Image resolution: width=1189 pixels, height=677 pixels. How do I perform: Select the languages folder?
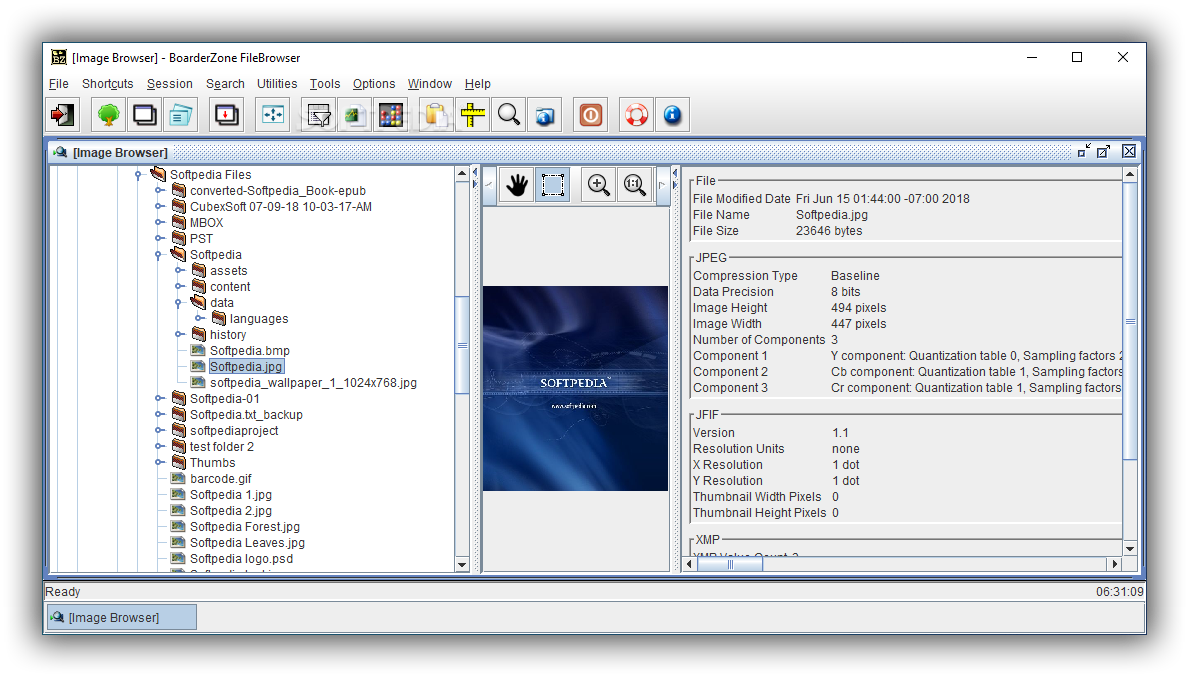259,318
